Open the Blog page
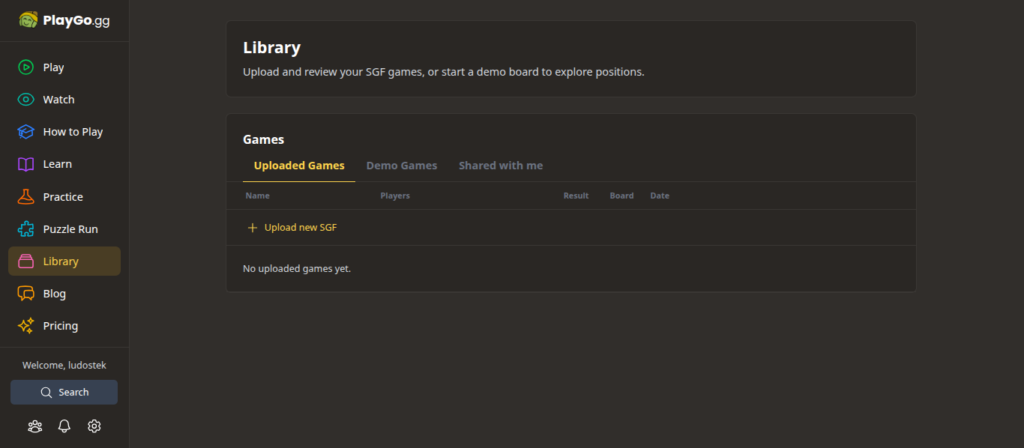This screenshot has width=1024, height=448. click(54, 294)
